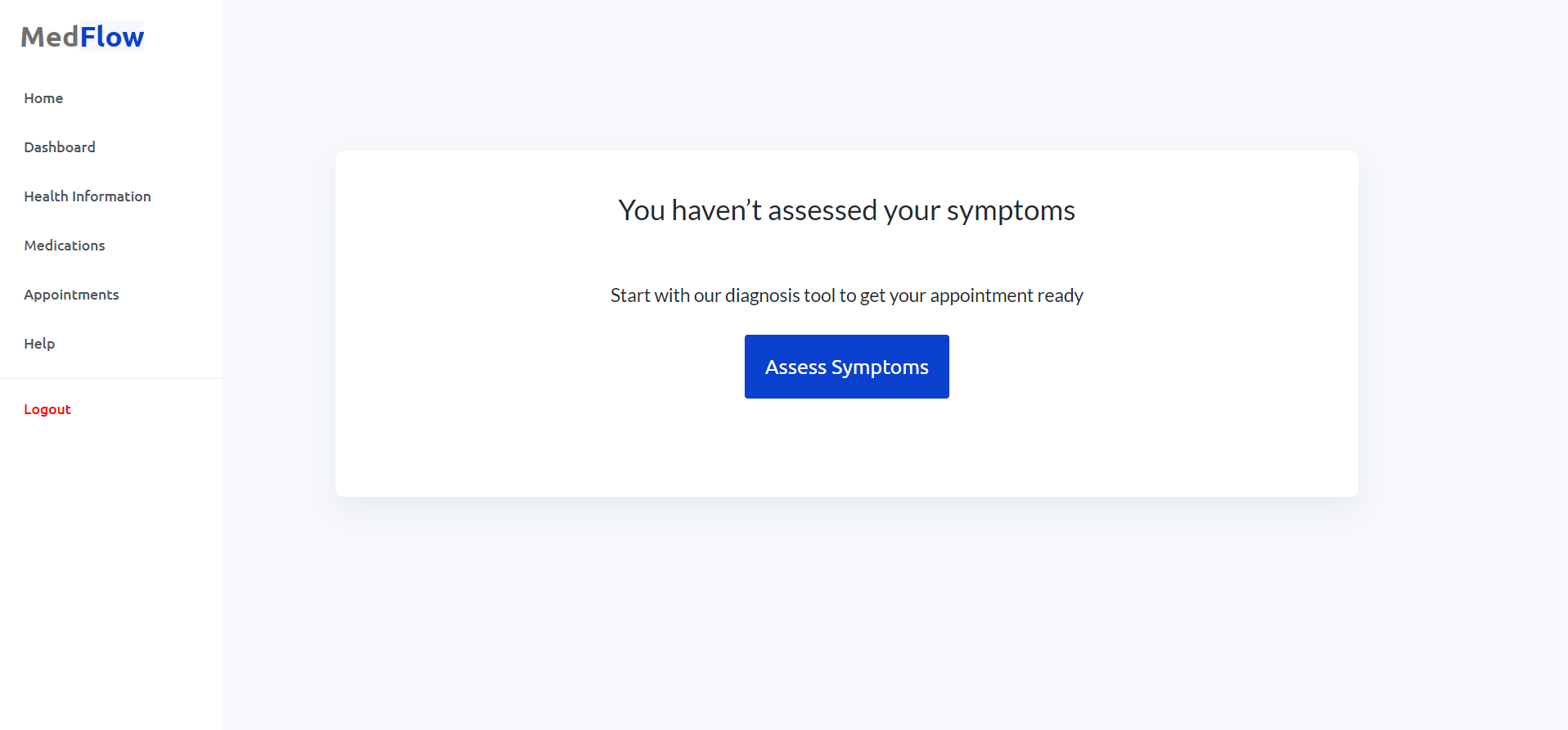Click the MedFlow logo
The width and height of the screenshot is (1568, 730).
click(x=82, y=37)
